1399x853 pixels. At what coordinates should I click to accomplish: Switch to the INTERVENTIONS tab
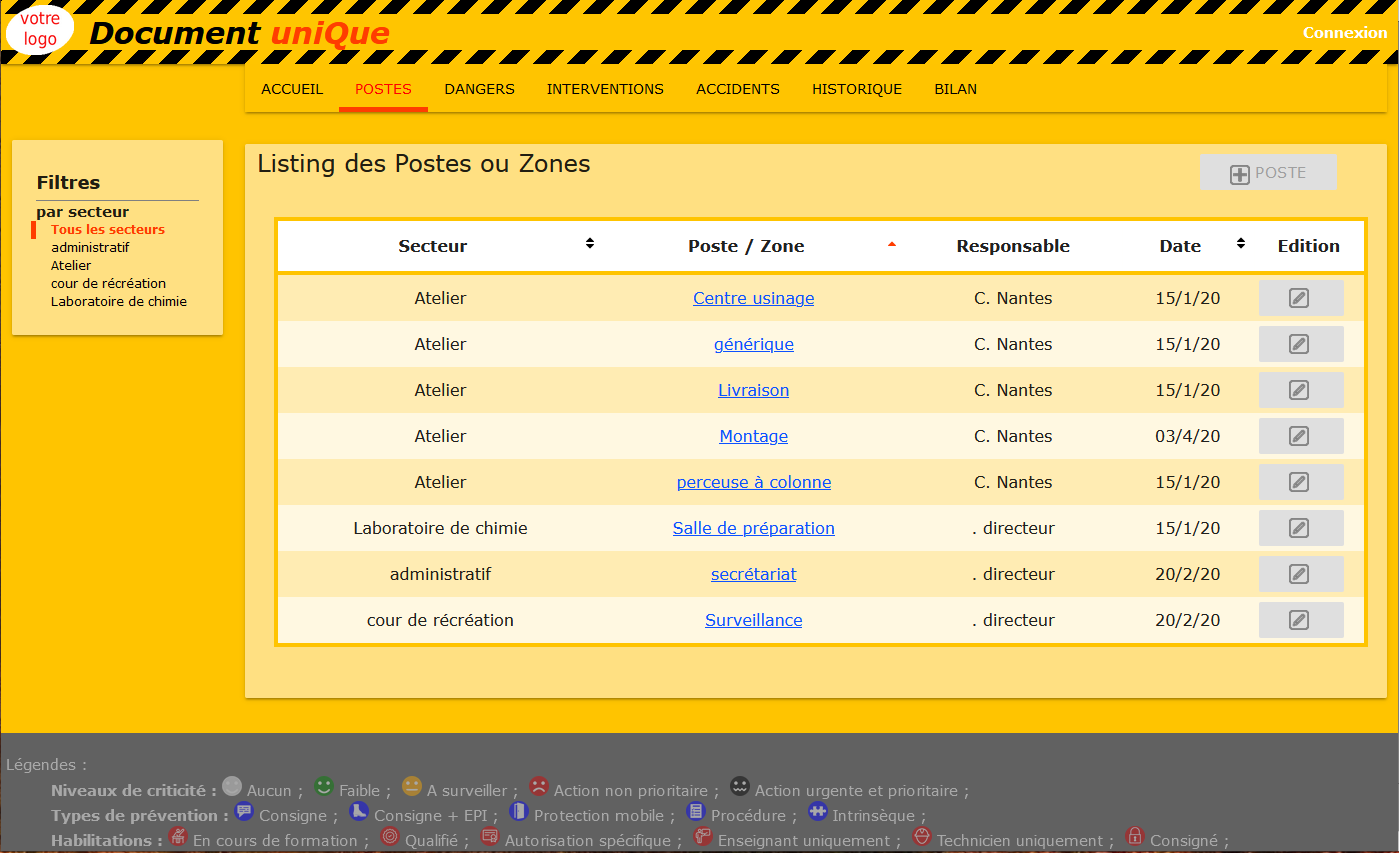[x=605, y=89]
